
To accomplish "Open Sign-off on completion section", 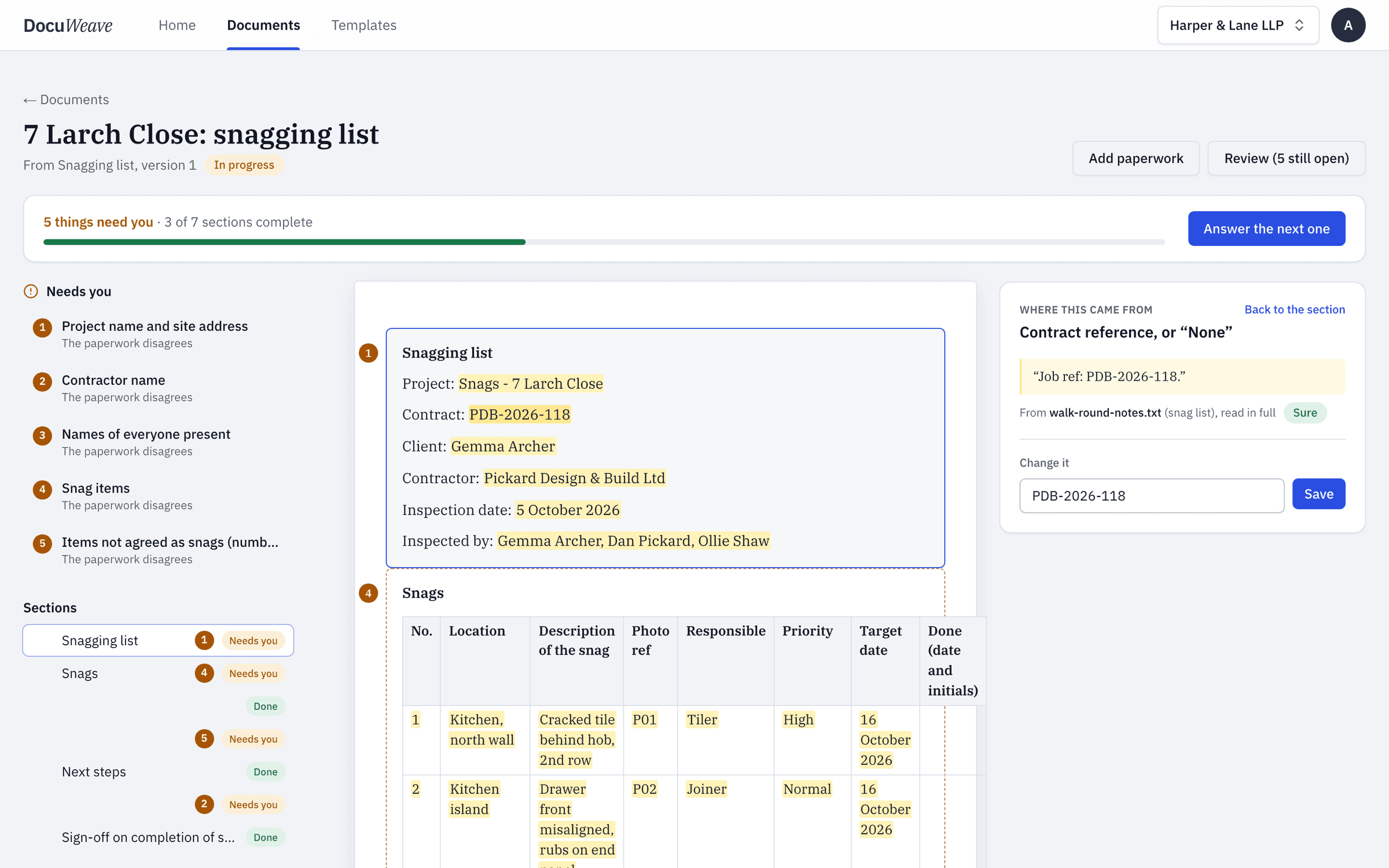I will (x=158, y=837).
